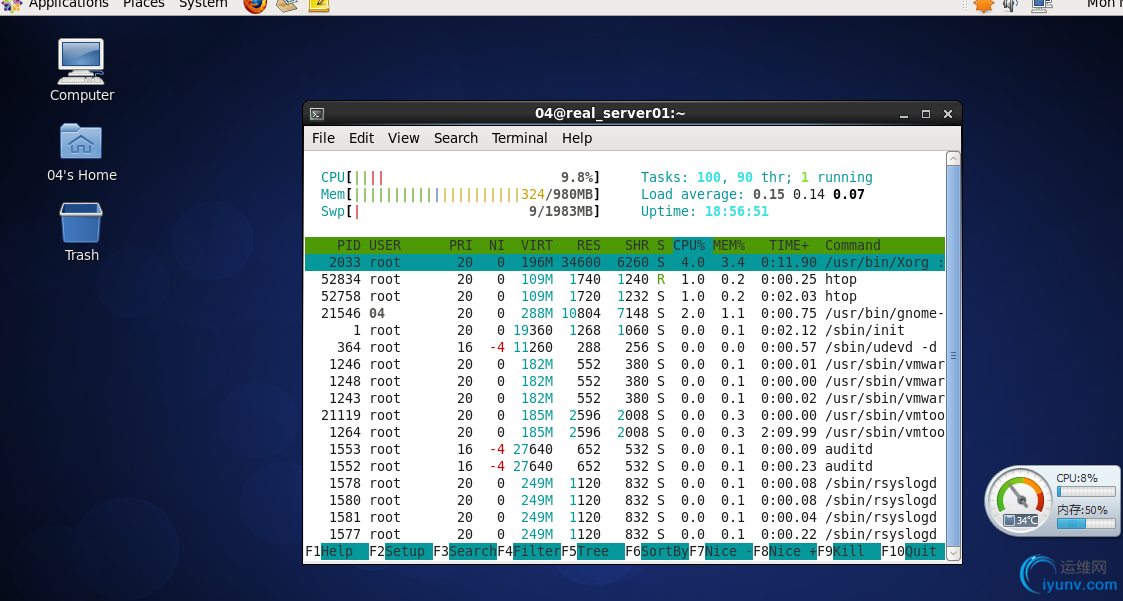1123x601 pixels.
Task: Select the /sbin/init process row
Action: point(625,330)
